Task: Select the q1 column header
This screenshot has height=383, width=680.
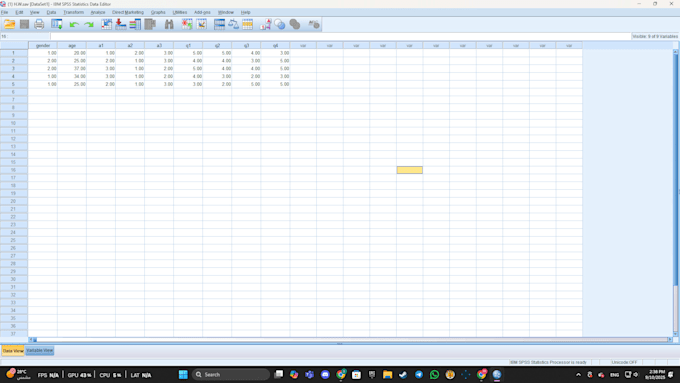Action: tap(188, 46)
